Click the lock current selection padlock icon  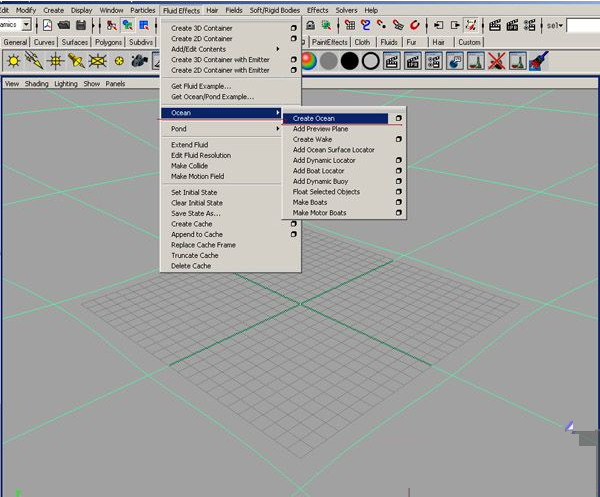[x=310, y=25]
